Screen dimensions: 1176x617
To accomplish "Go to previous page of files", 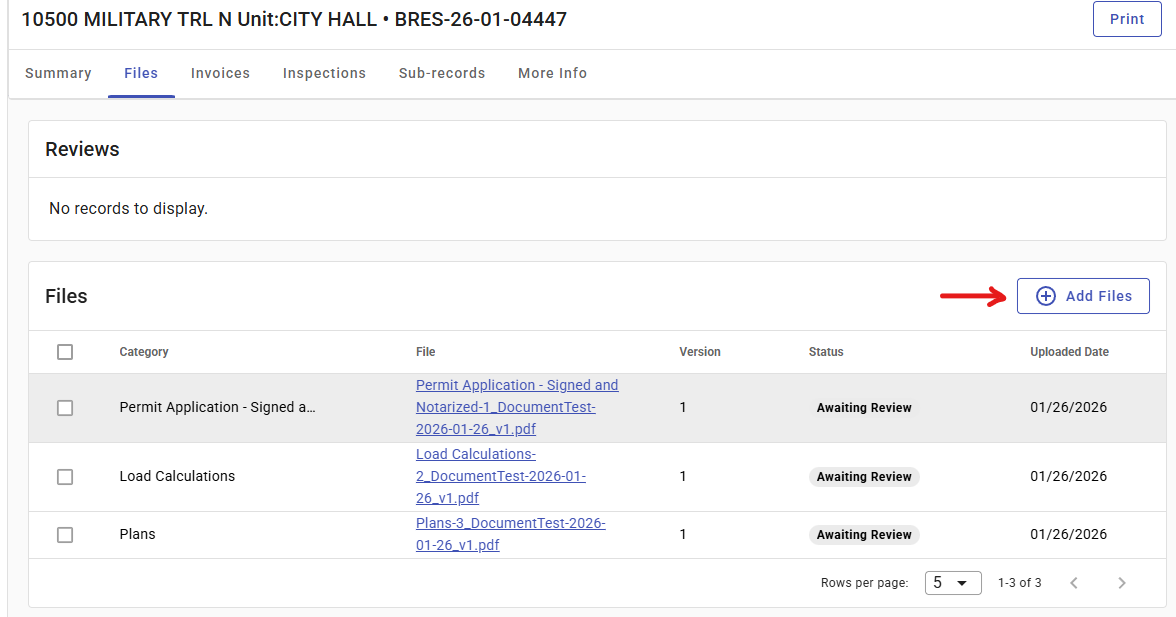I will coord(1074,583).
